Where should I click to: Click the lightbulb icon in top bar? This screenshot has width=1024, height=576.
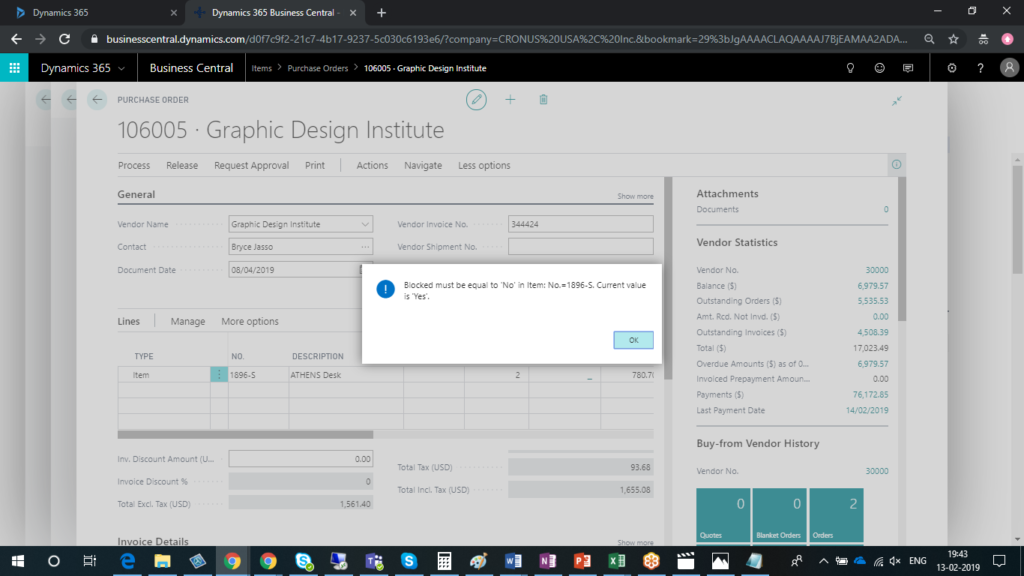point(851,68)
